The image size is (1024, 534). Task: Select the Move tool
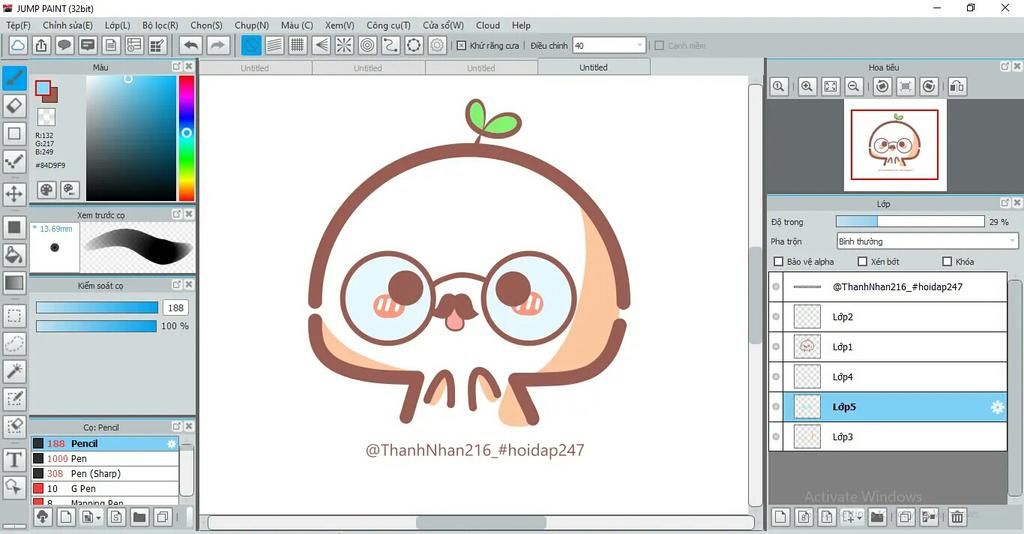[x=14, y=194]
